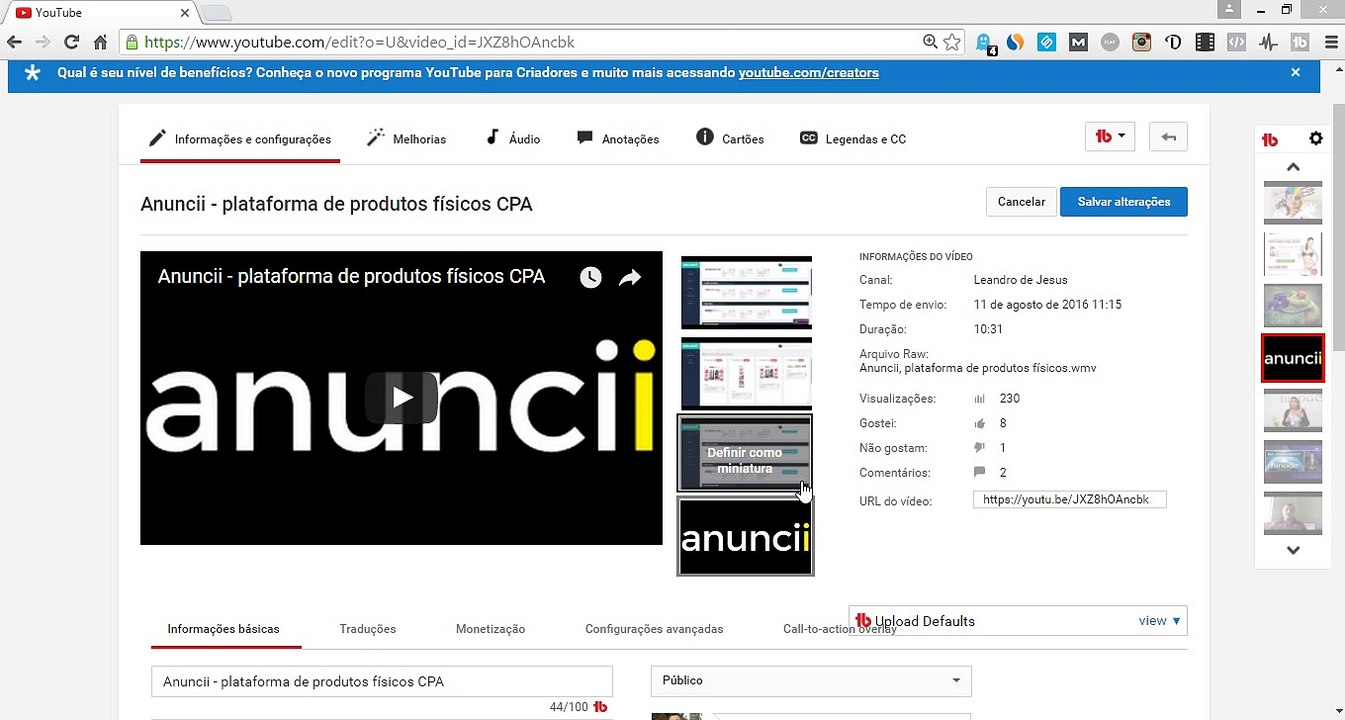Click the share arrow on video

(629, 277)
